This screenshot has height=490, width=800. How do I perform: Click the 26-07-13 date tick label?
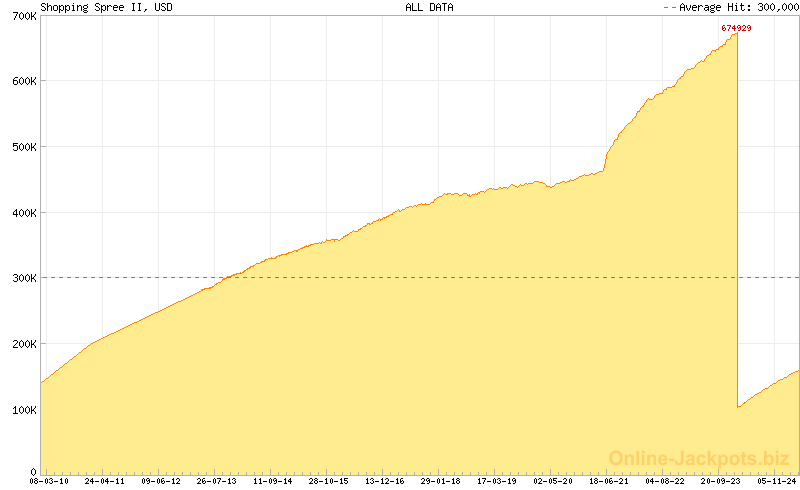217,481
